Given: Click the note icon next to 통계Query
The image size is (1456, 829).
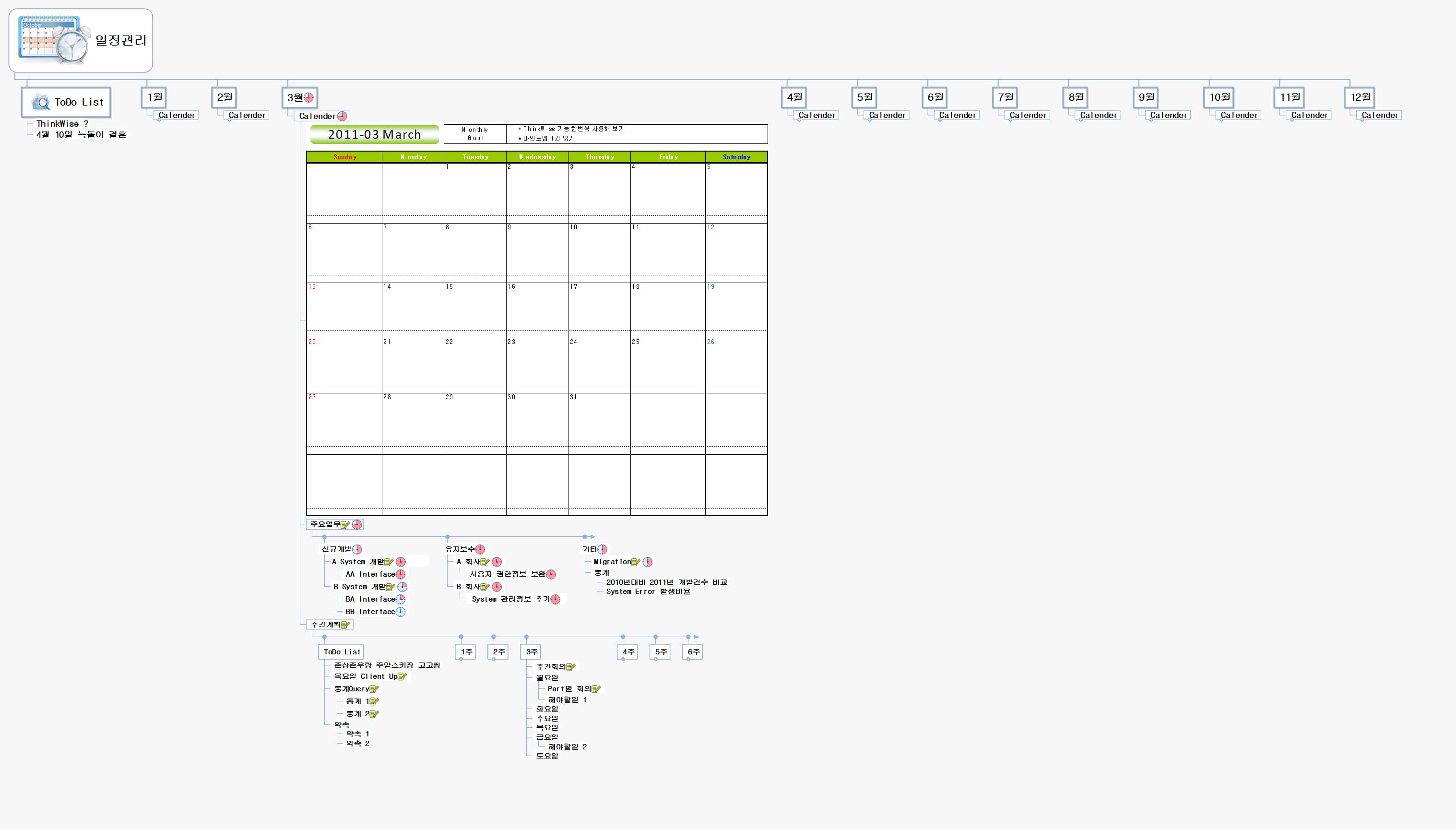Looking at the screenshot, I should coord(374,689).
